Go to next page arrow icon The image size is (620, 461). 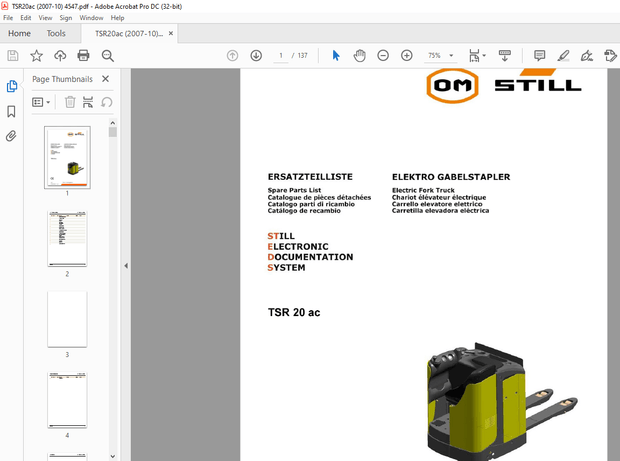(256, 56)
